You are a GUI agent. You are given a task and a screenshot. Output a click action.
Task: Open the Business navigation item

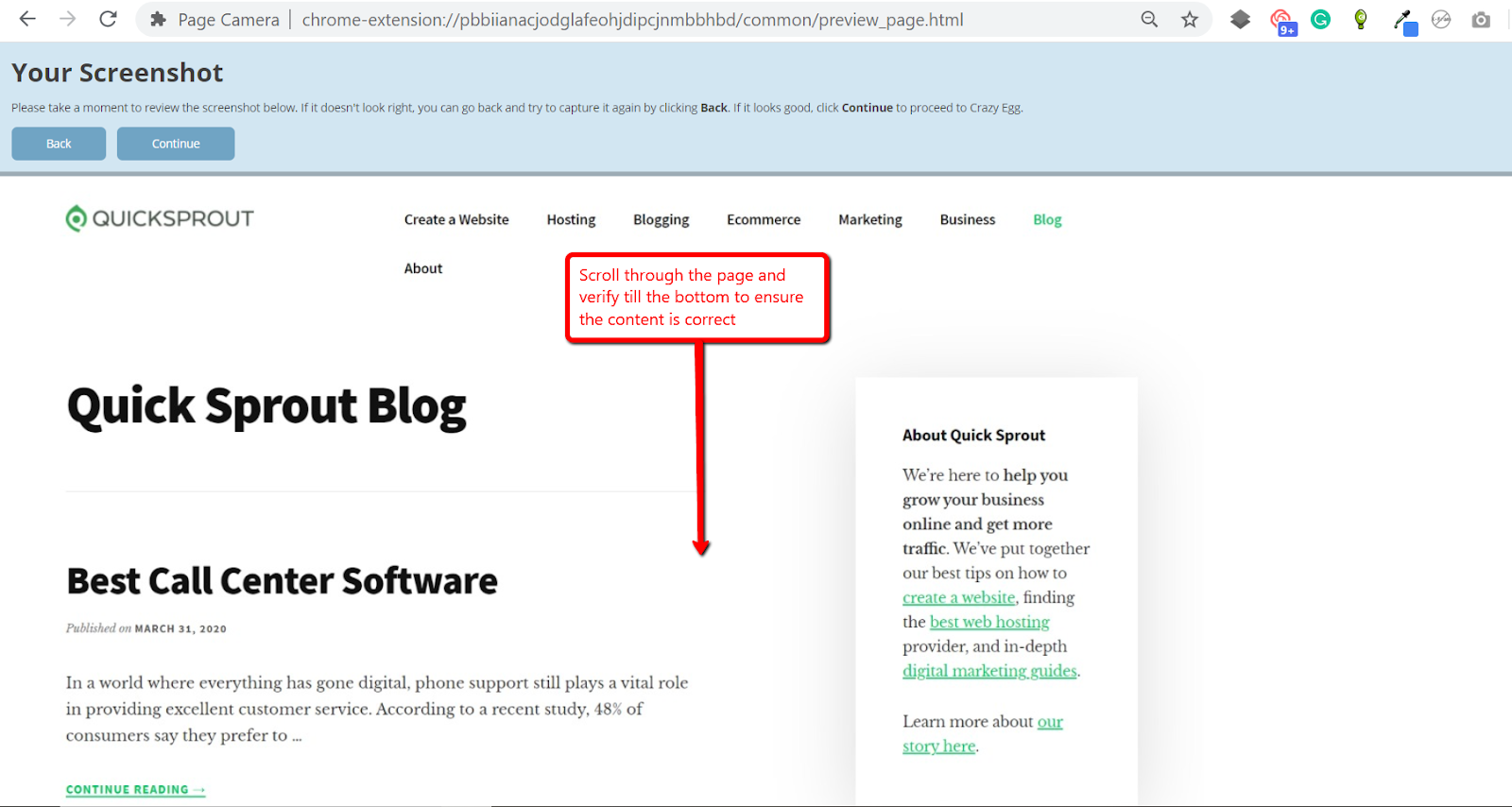click(x=968, y=219)
